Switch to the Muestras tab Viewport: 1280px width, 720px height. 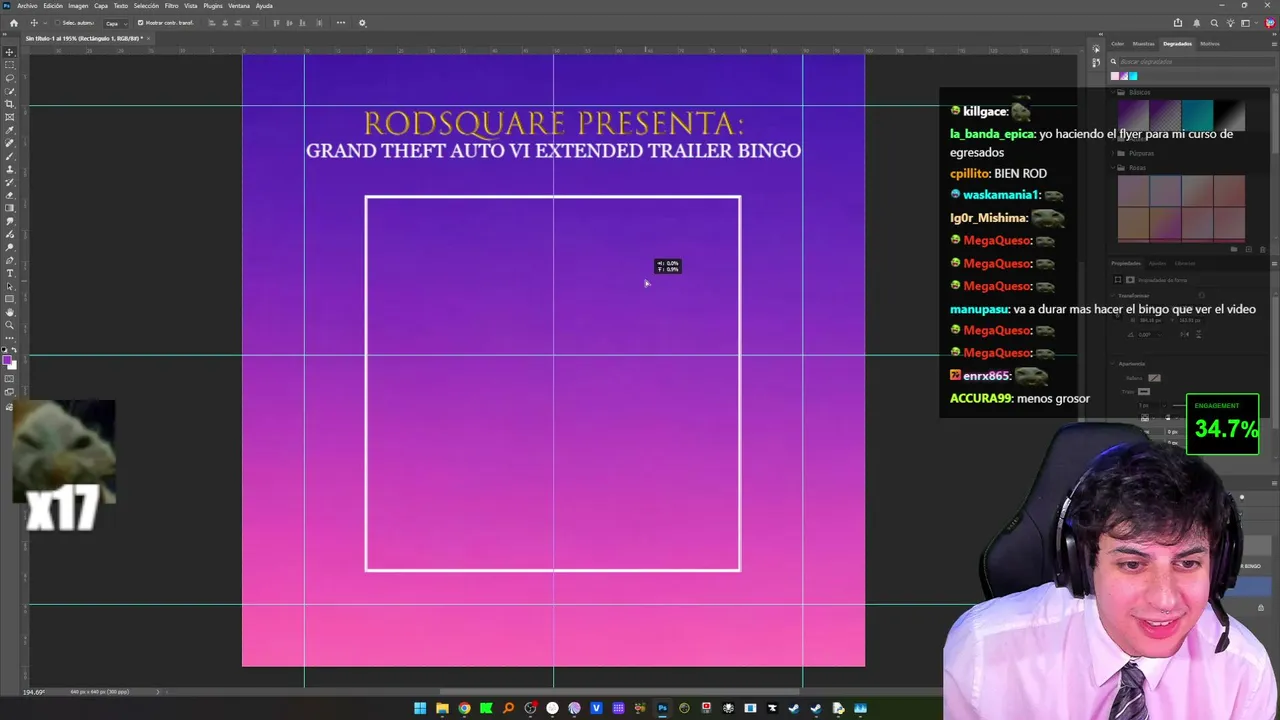[x=1143, y=44]
